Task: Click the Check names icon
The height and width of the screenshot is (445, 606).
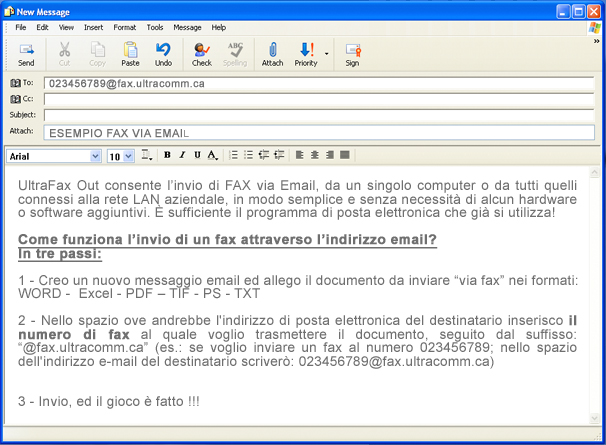Action: [x=202, y=54]
